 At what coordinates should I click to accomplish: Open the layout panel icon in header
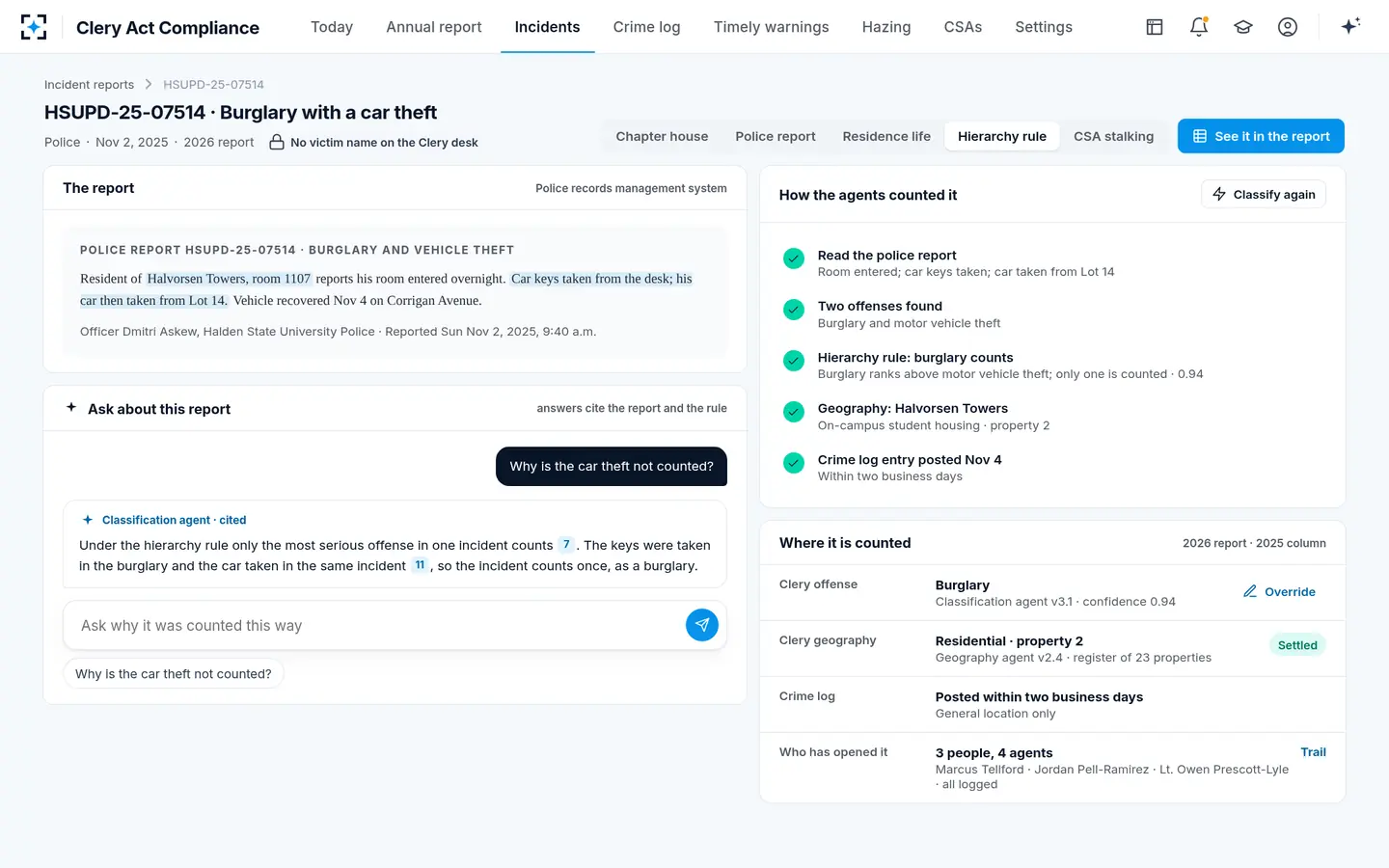[1155, 27]
